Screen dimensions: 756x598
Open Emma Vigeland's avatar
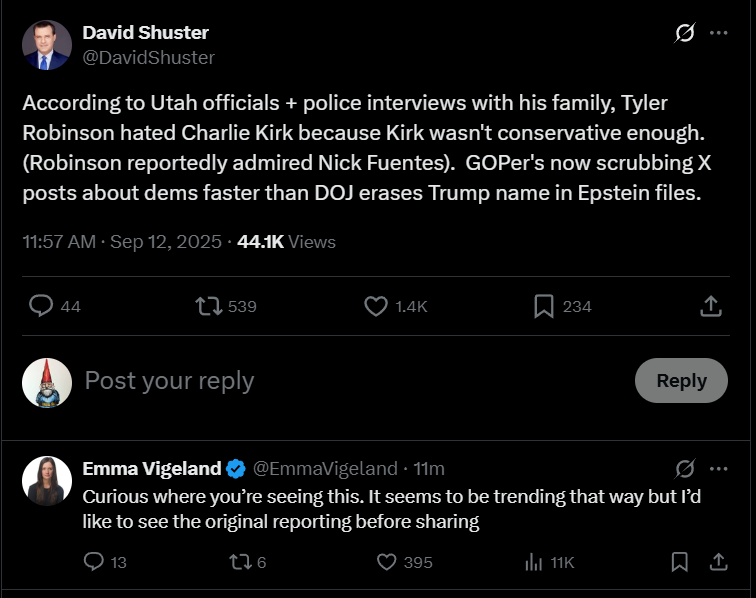[x=47, y=480]
